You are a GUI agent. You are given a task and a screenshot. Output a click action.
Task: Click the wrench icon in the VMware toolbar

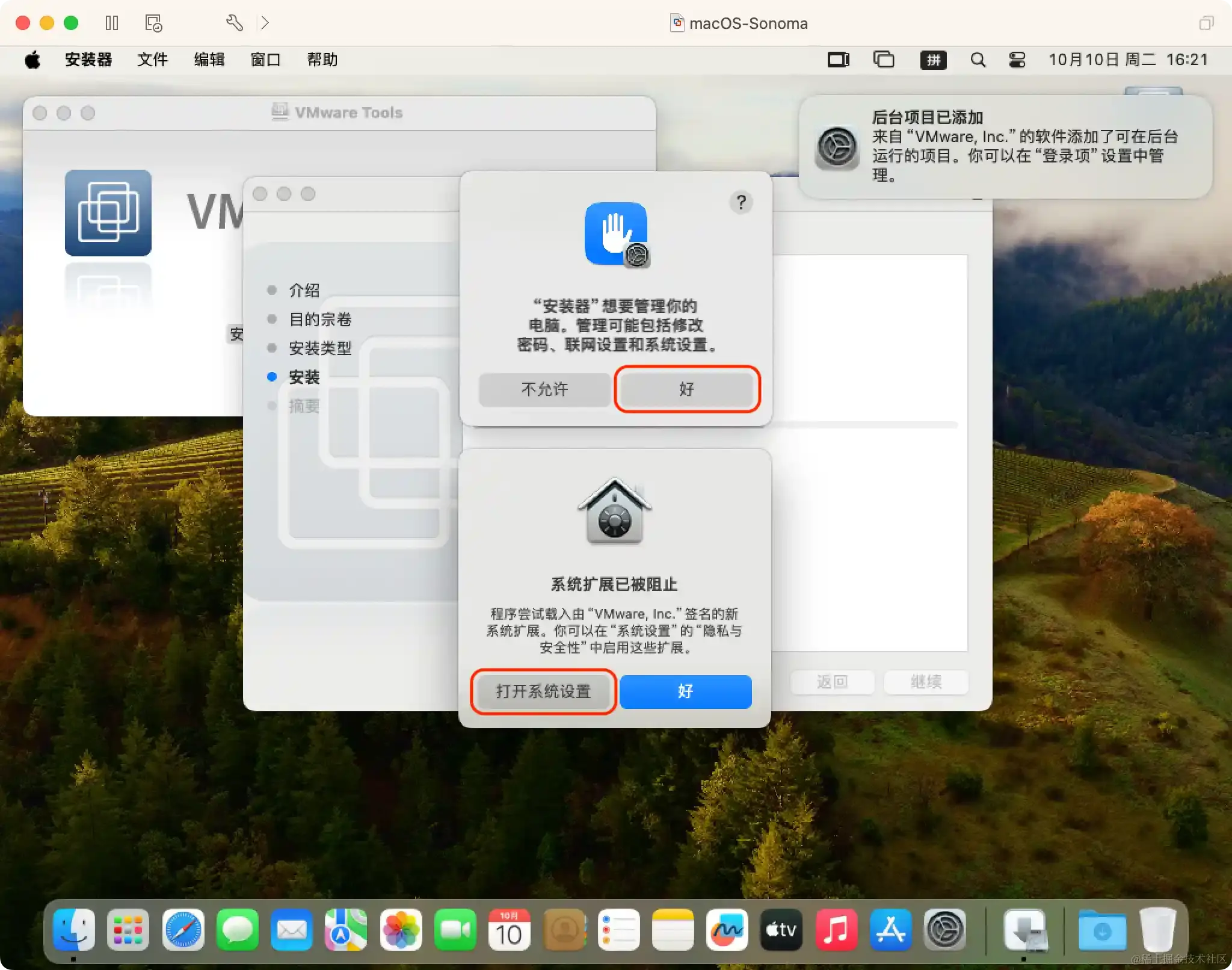click(x=235, y=23)
